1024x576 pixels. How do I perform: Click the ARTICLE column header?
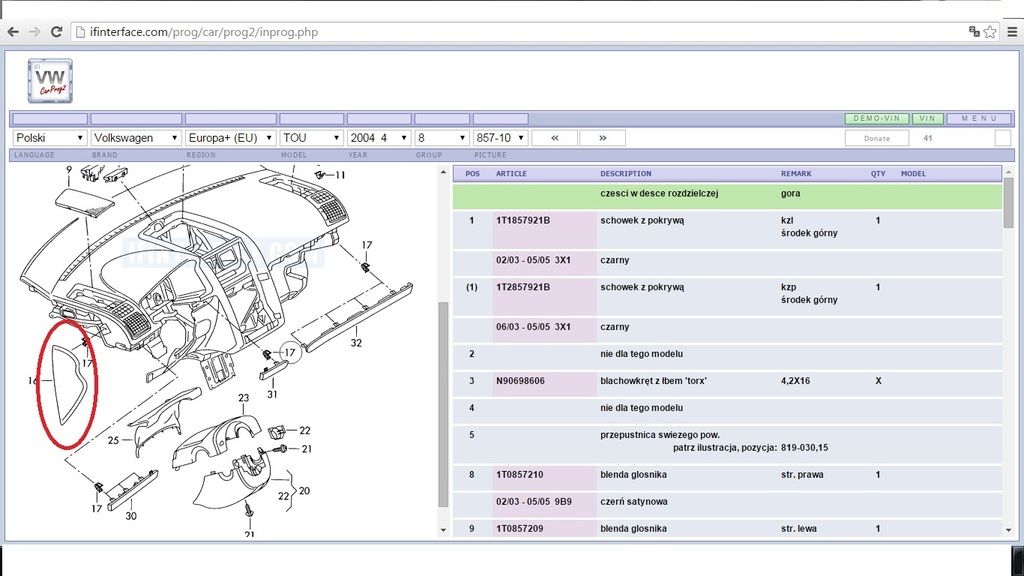coord(511,174)
